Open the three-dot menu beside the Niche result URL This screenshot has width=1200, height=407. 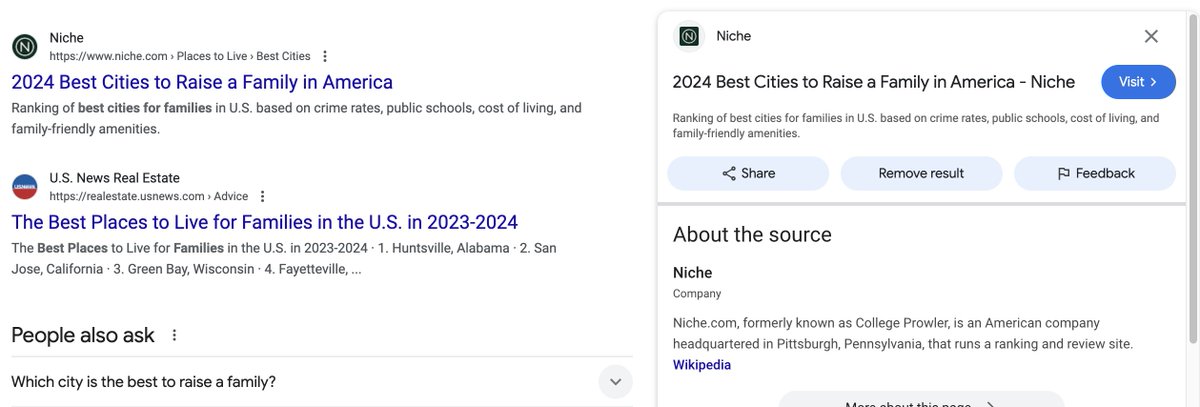click(324, 57)
